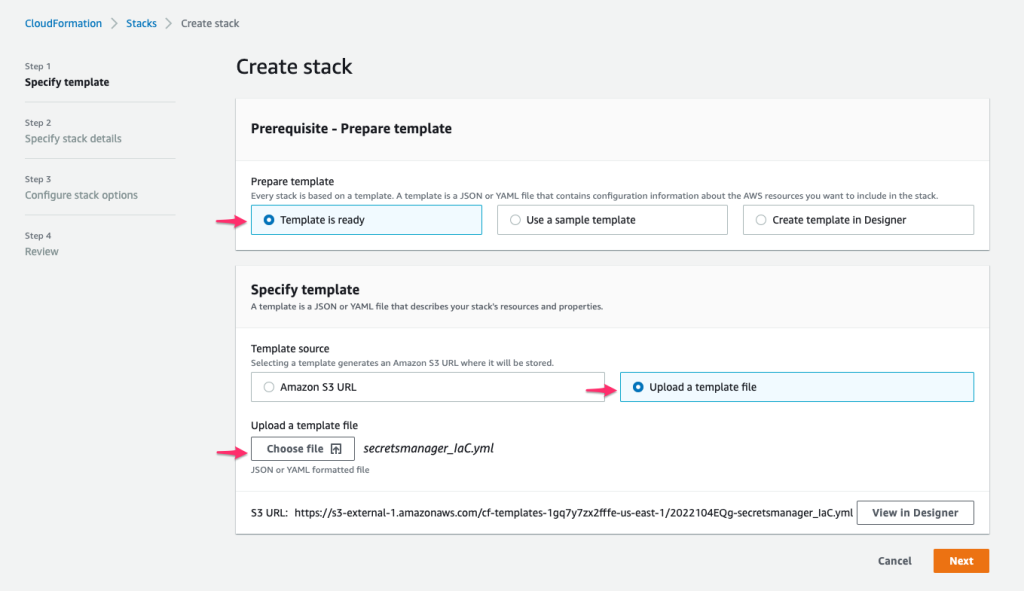Go to Step 4 Review in sidebar
1024x591 pixels.
[x=41, y=251]
